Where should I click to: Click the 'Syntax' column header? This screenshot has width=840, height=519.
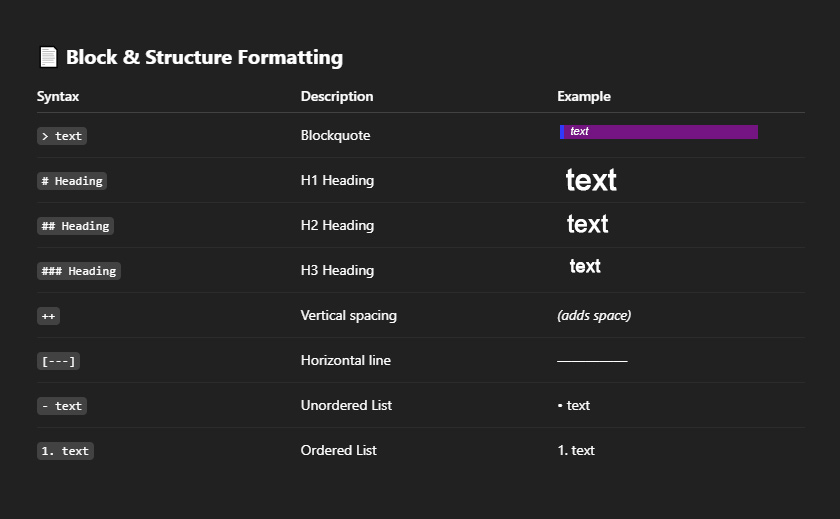[x=58, y=97]
